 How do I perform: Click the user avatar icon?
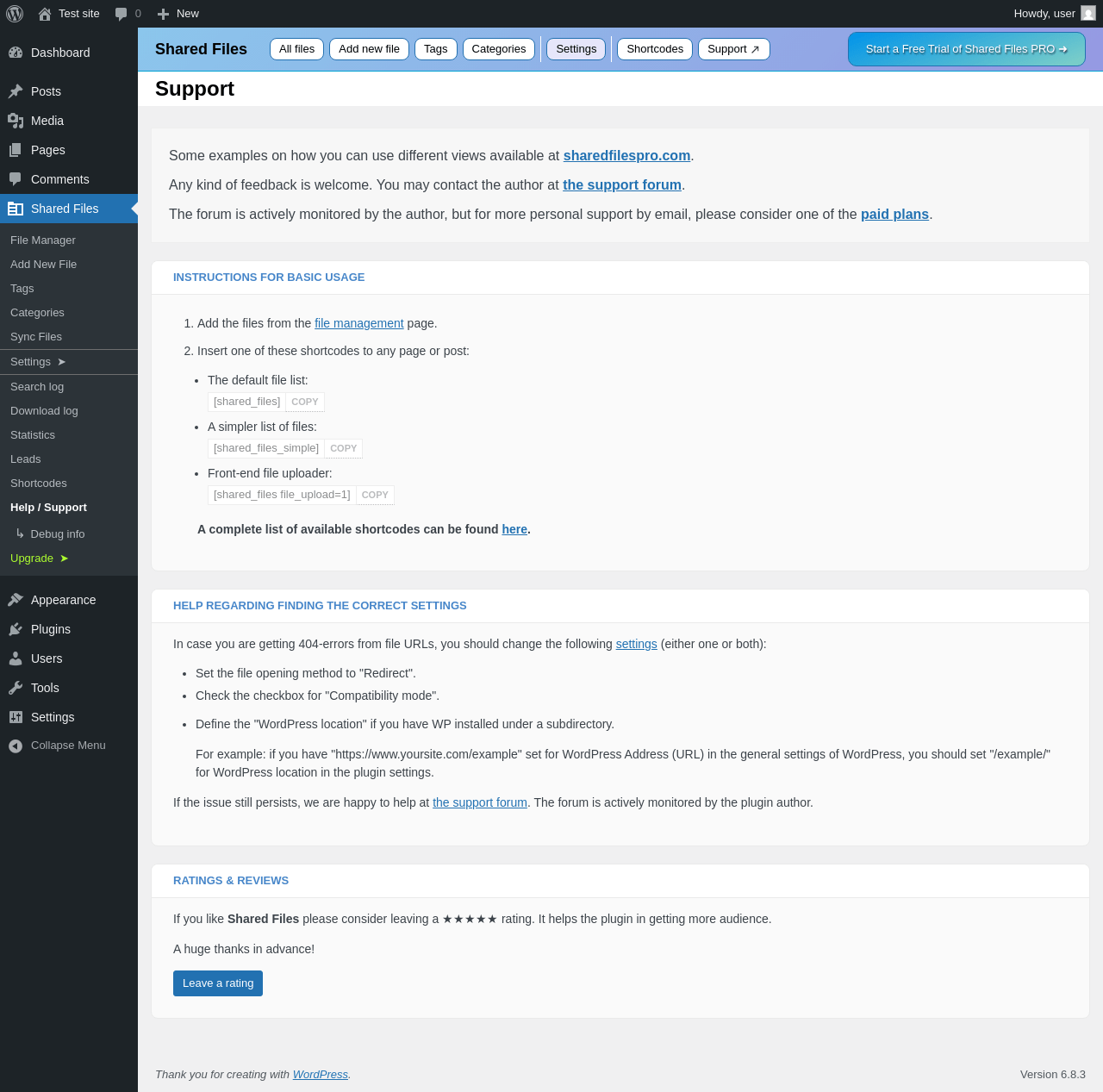click(1088, 14)
